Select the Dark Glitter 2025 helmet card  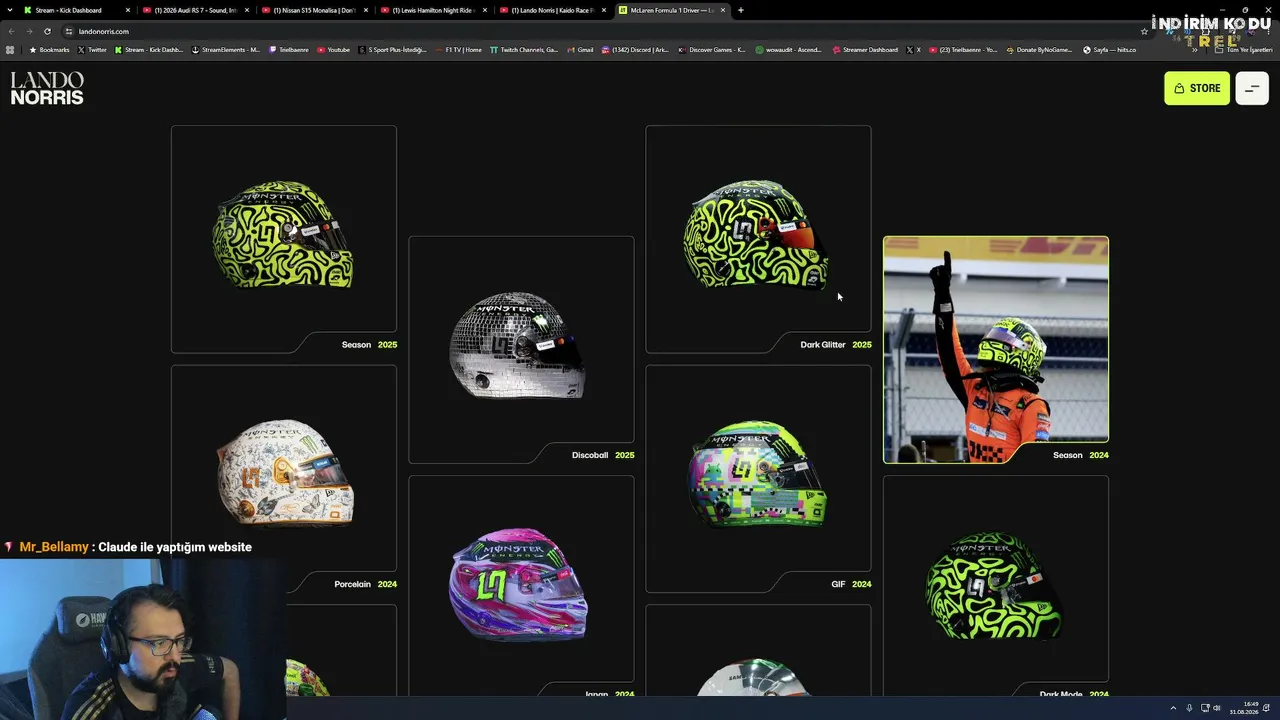click(758, 239)
